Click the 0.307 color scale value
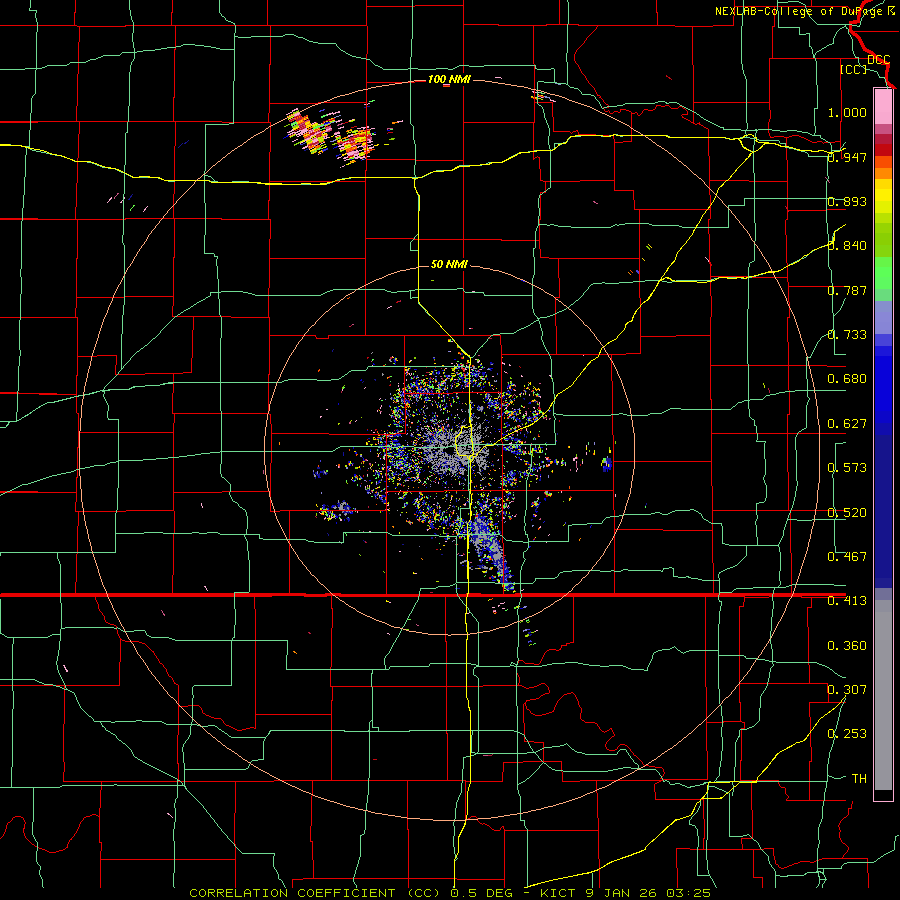The width and height of the screenshot is (900, 900). pyautogui.click(x=847, y=689)
